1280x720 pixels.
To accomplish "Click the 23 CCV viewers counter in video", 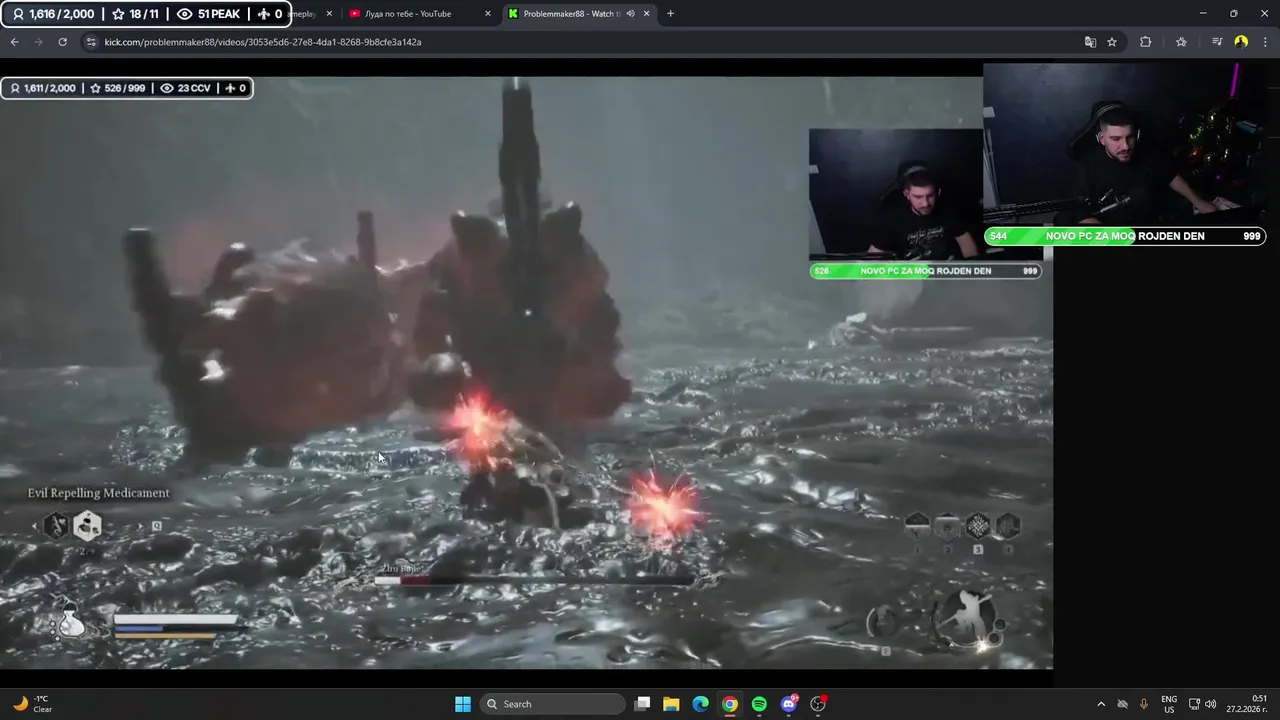I will (186, 88).
